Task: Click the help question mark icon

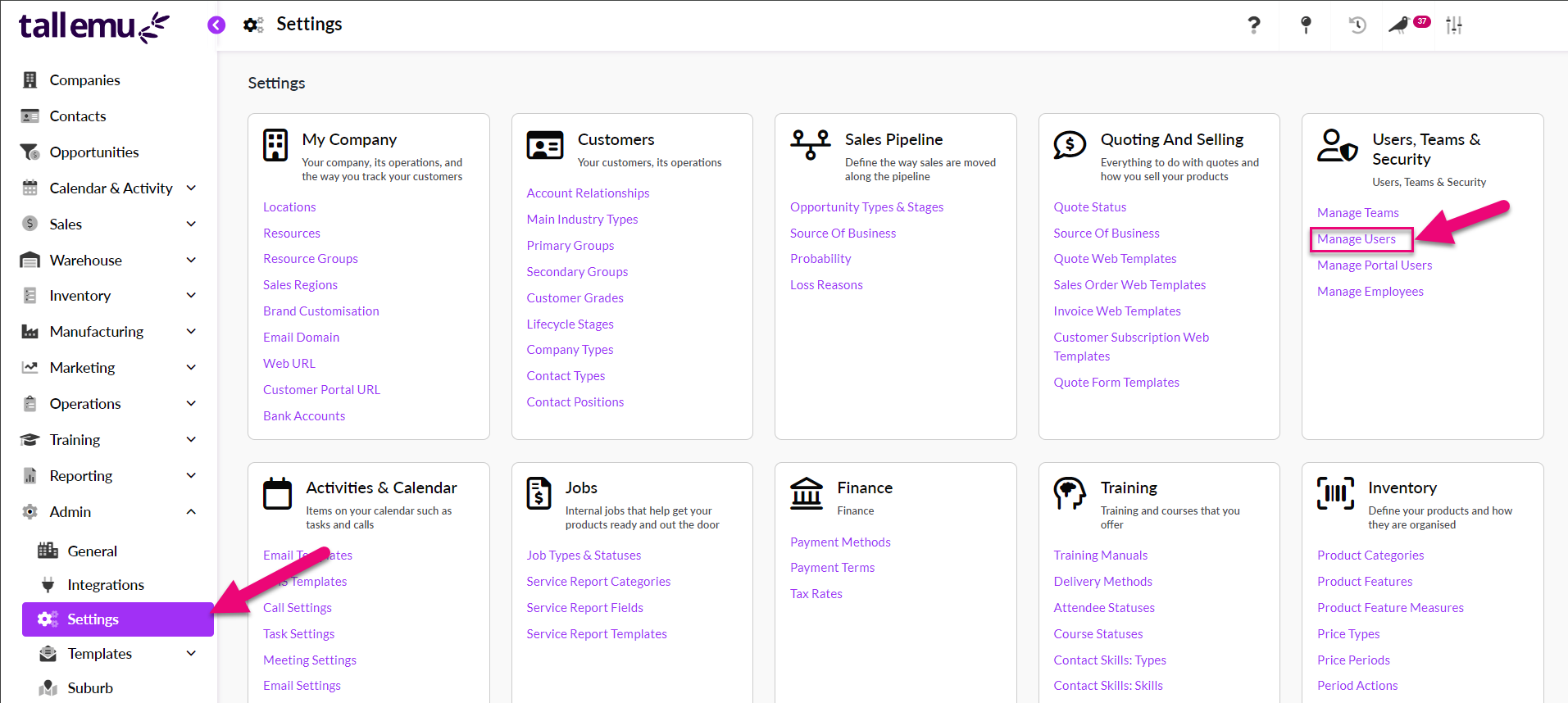Action: (x=1253, y=25)
